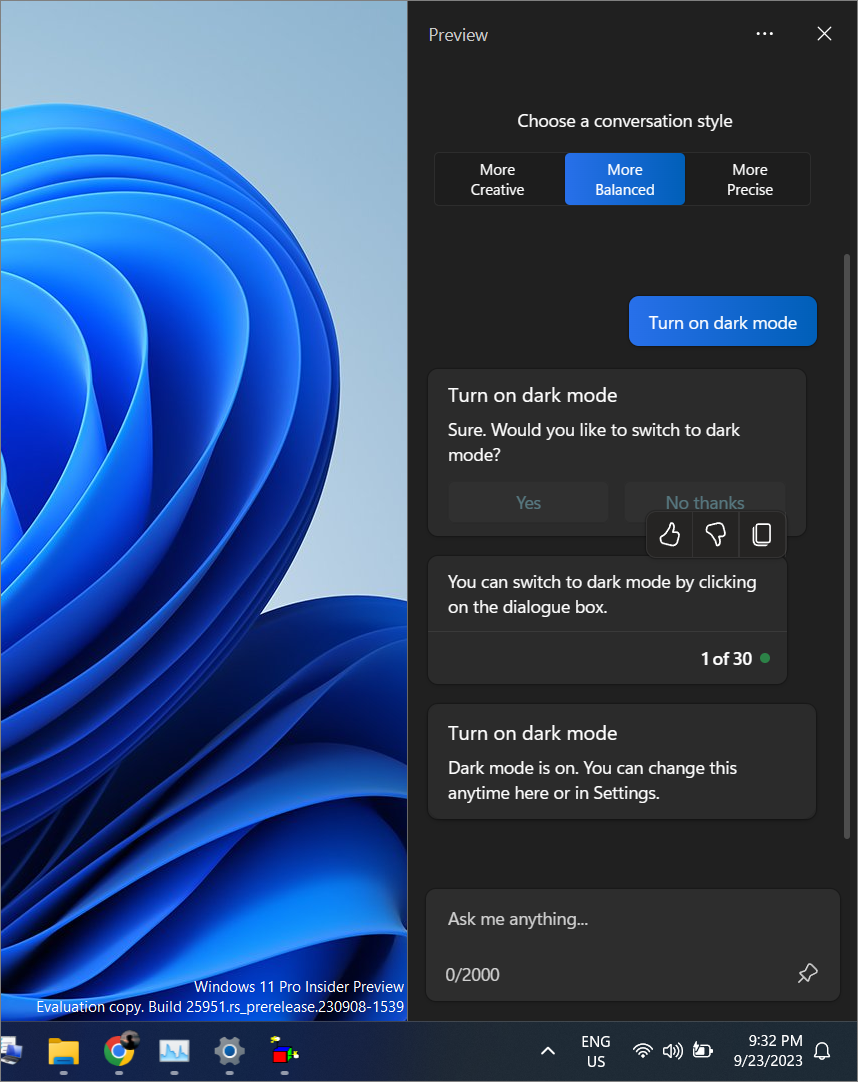Give thumbs-down feedback on the response
The height and width of the screenshot is (1082, 858).
click(x=715, y=534)
